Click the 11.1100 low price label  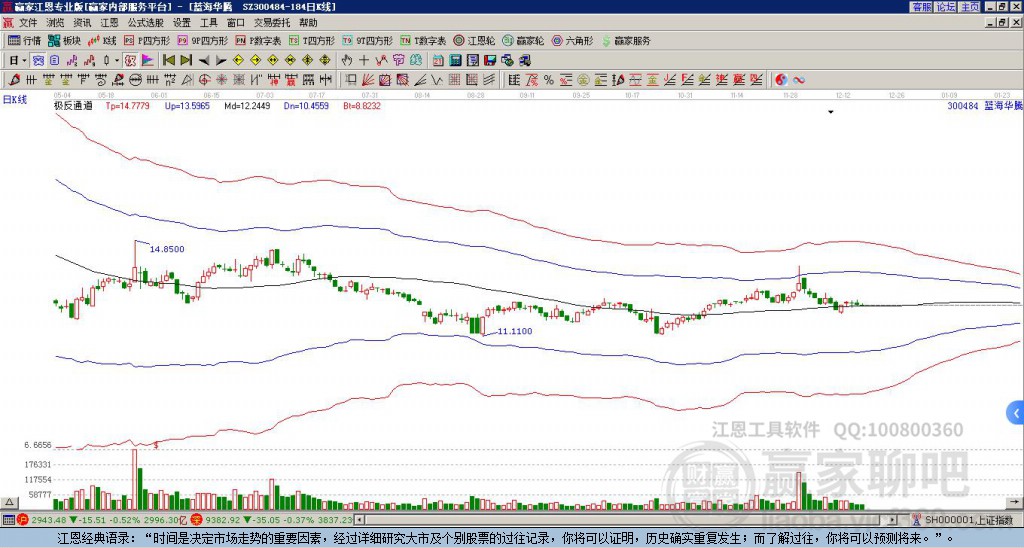pyautogui.click(x=515, y=331)
